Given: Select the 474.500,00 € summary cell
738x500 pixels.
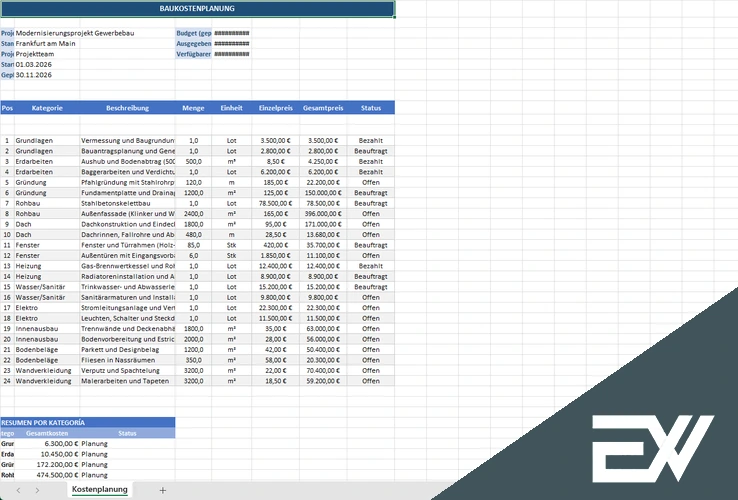Looking at the screenshot, I should tap(47, 475).
